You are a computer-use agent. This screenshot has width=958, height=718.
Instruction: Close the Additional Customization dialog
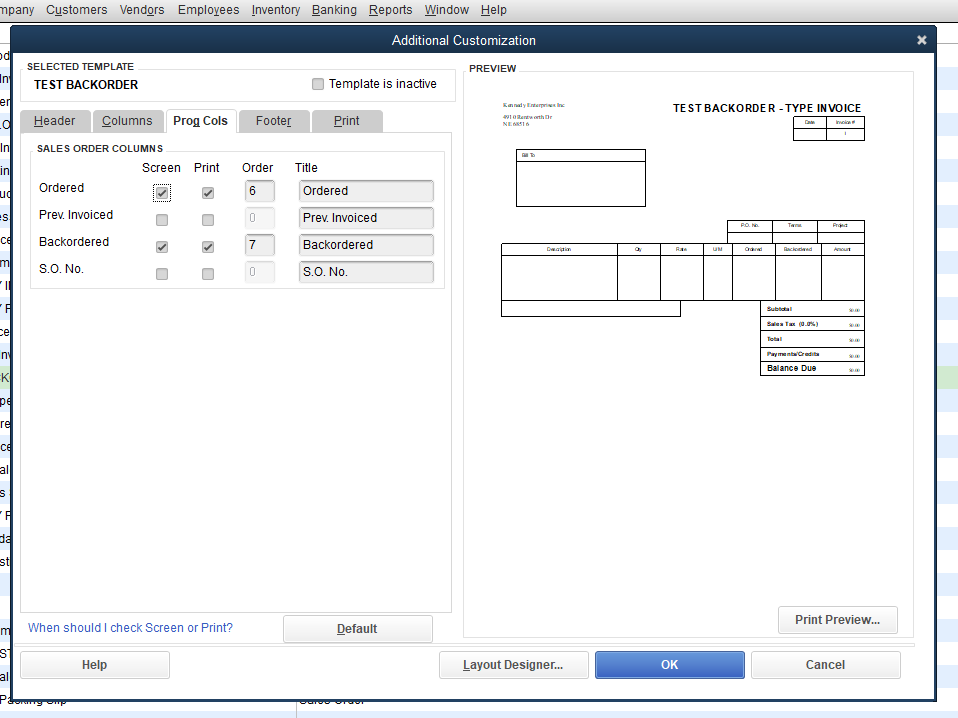[921, 40]
